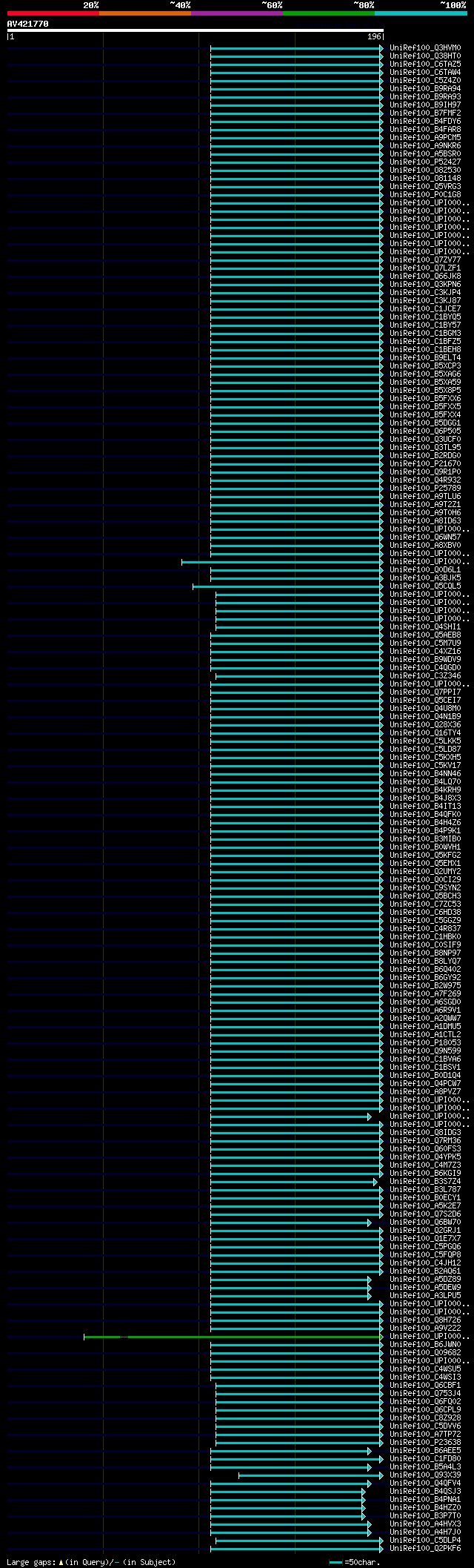Open UniRef100_C5KXH5 entry

pyautogui.click(x=425, y=758)
